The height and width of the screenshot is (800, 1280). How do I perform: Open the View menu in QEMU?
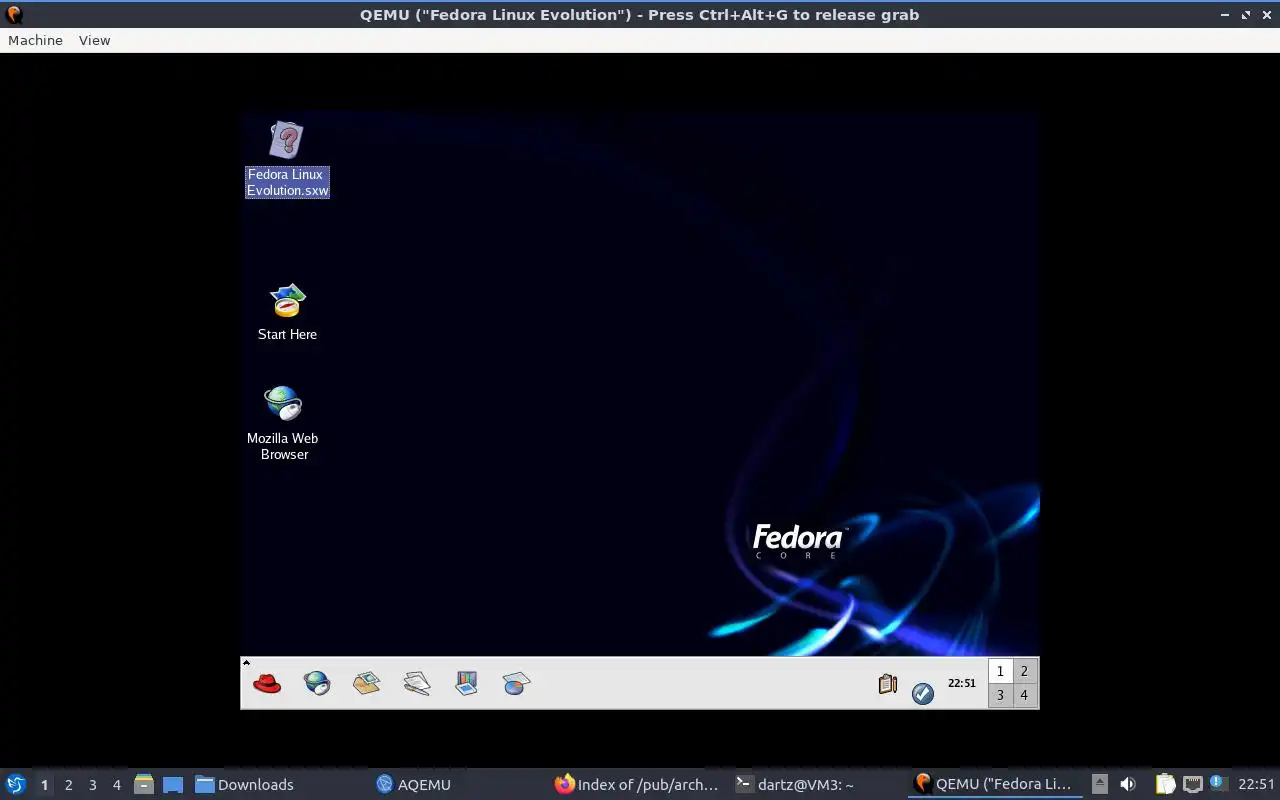tap(94, 40)
